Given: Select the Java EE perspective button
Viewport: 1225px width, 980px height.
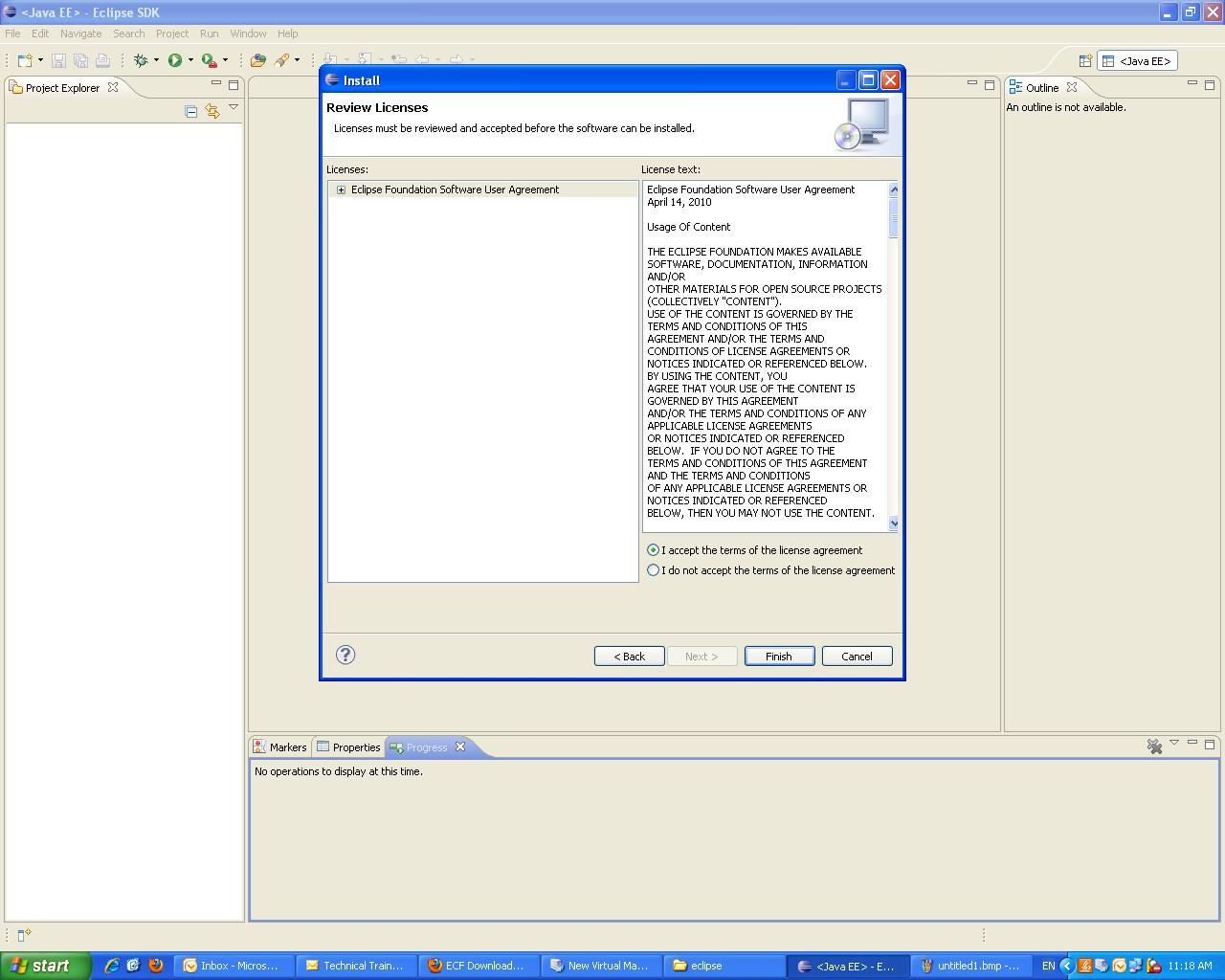Looking at the screenshot, I should 1137,60.
